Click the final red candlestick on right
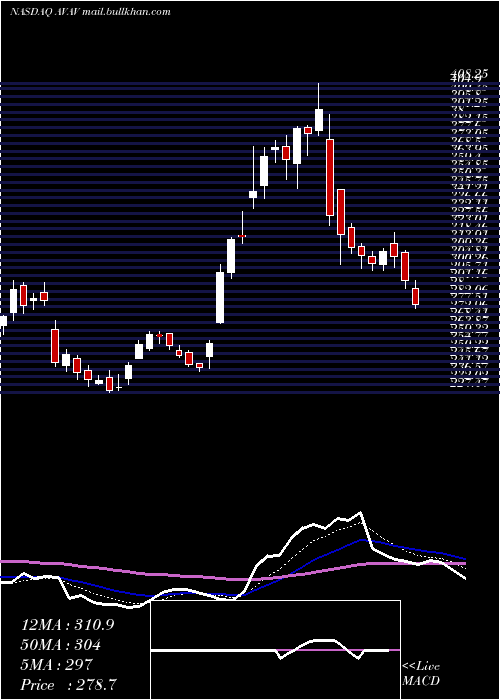Viewport: 500px width, 700px height. click(x=416, y=296)
